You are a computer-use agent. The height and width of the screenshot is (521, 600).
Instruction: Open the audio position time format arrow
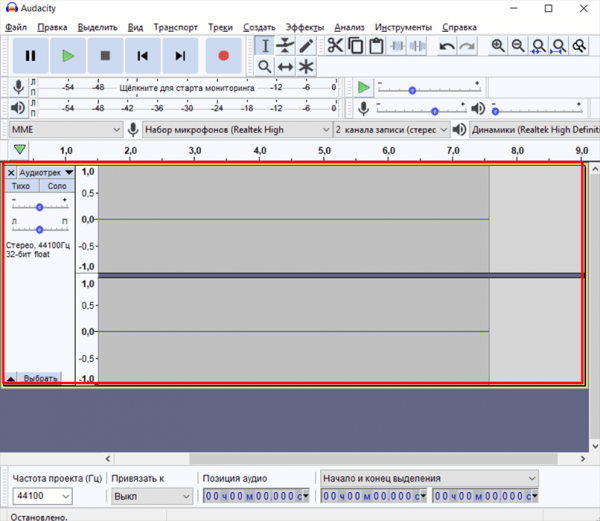tap(306, 496)
